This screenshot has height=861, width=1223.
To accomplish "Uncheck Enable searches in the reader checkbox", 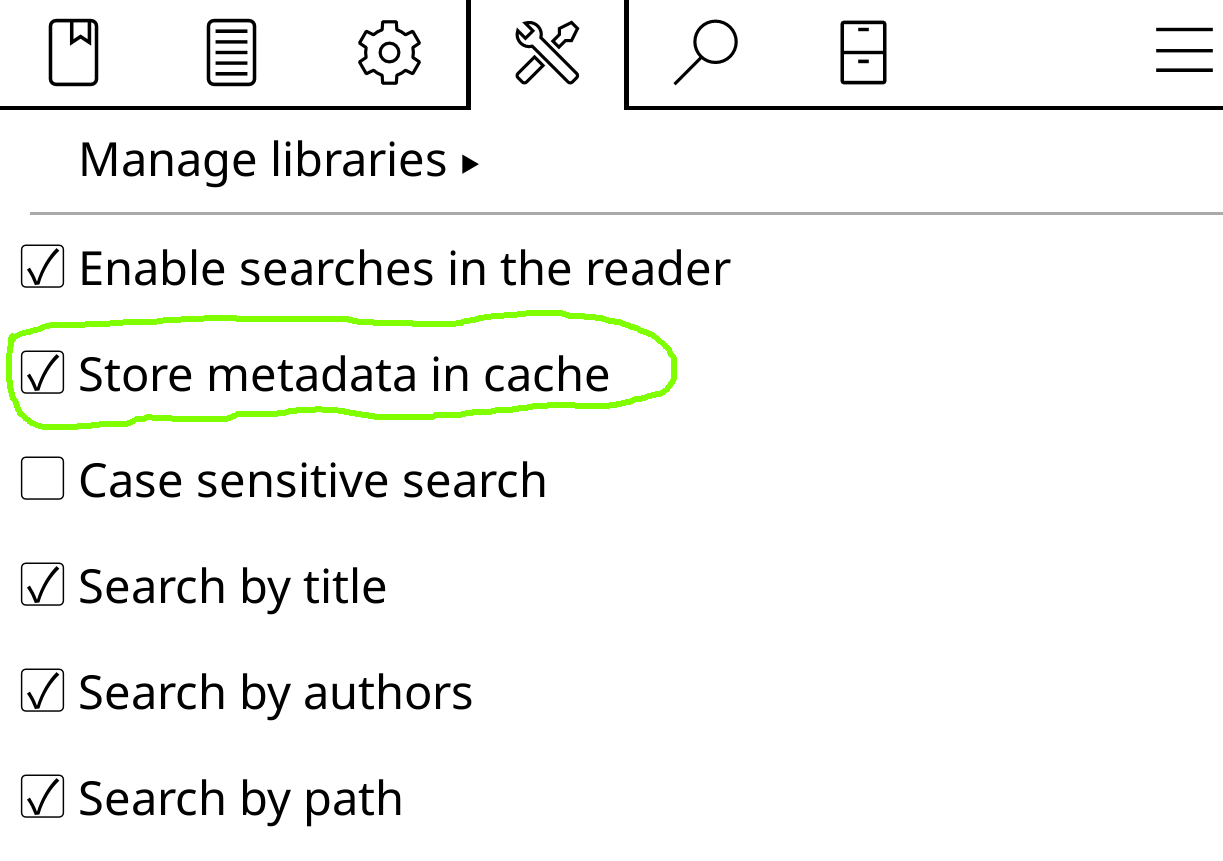I will (43, 268).
